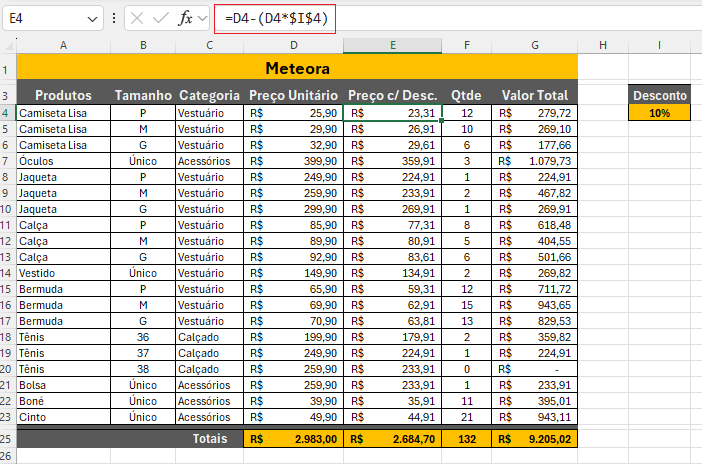Select Acessórios category cell for Boné
The width and height of the screenshot is (702, 464).
[209, 401]
